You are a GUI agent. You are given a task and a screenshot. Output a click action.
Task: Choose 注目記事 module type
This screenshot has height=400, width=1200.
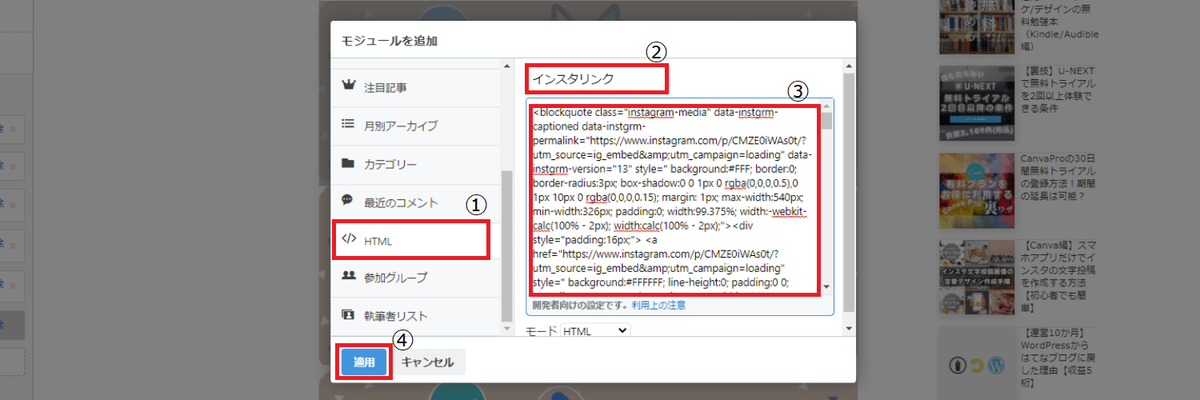(x=415, y=87)
